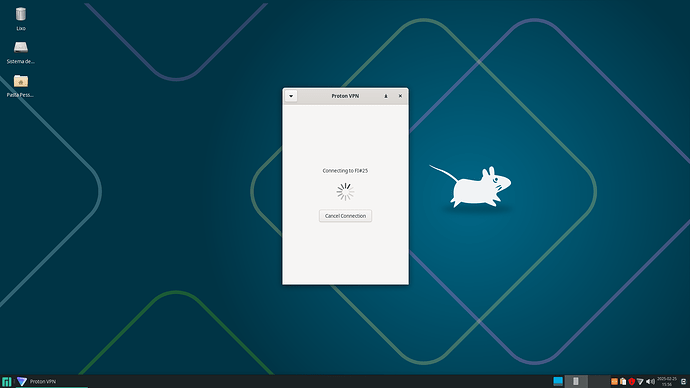Switch to the first workspace
The width and height of the screenshot is (690, 388).
click(x=576, y=381)
